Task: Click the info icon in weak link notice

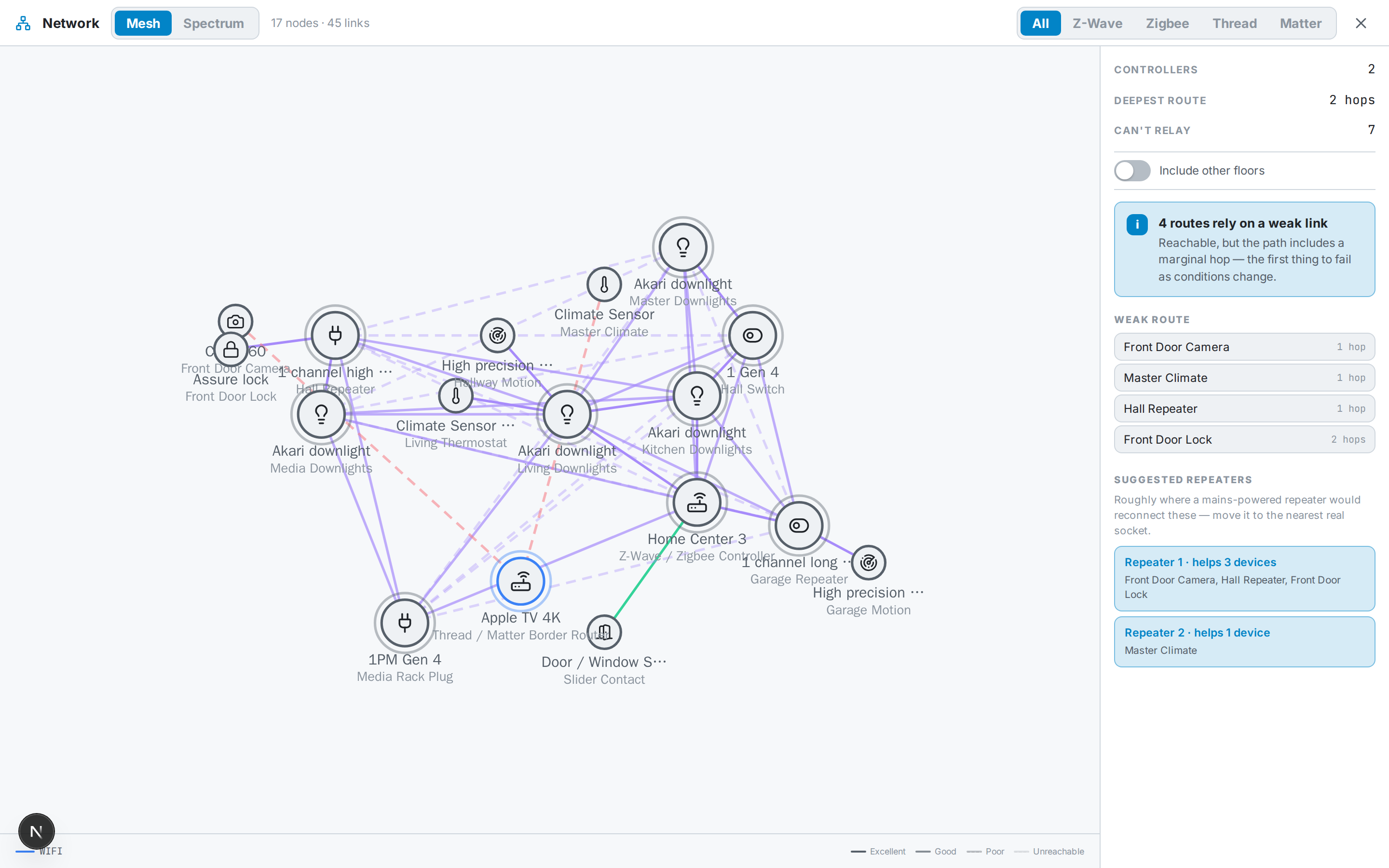Action: coord(1137,224)
